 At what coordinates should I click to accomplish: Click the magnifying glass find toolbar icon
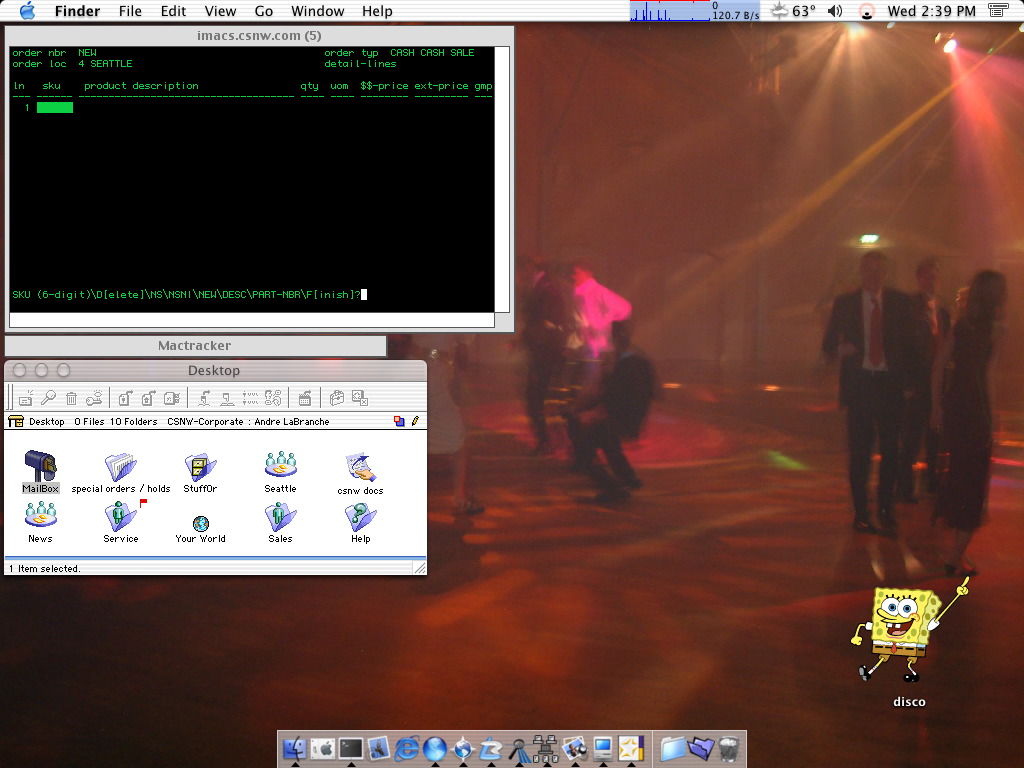pyautogui.click(x=48, y=398)
